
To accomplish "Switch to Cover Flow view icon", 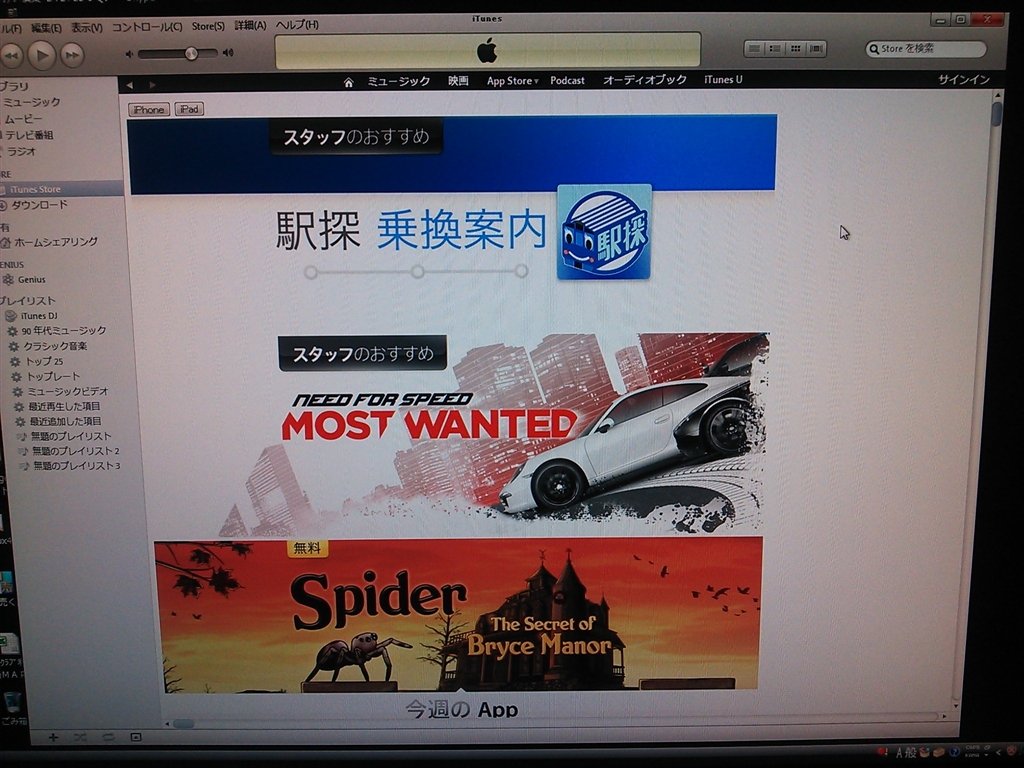I will (x=816, y=48).
